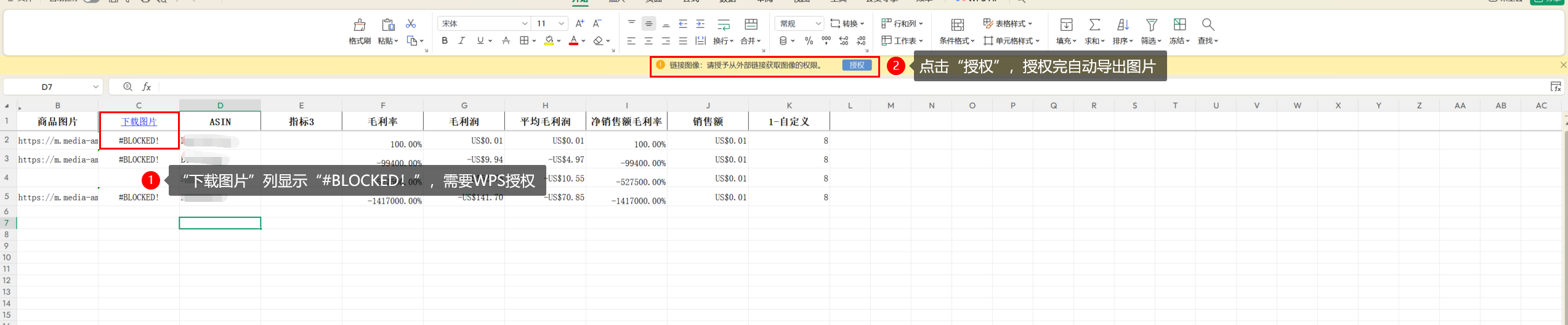Open the 表格样式 table style menu

coord(1008,23)
